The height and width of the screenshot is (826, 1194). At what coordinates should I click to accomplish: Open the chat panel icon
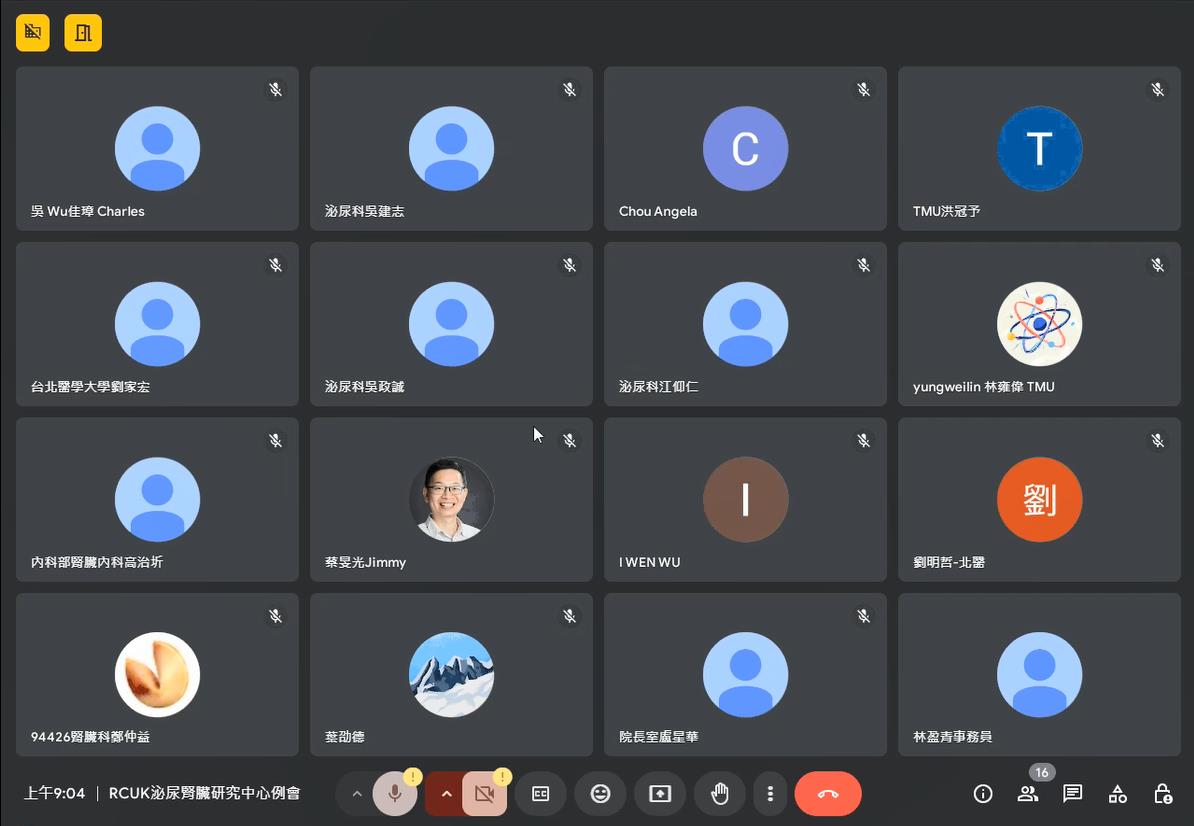[x=1073, y=794]
